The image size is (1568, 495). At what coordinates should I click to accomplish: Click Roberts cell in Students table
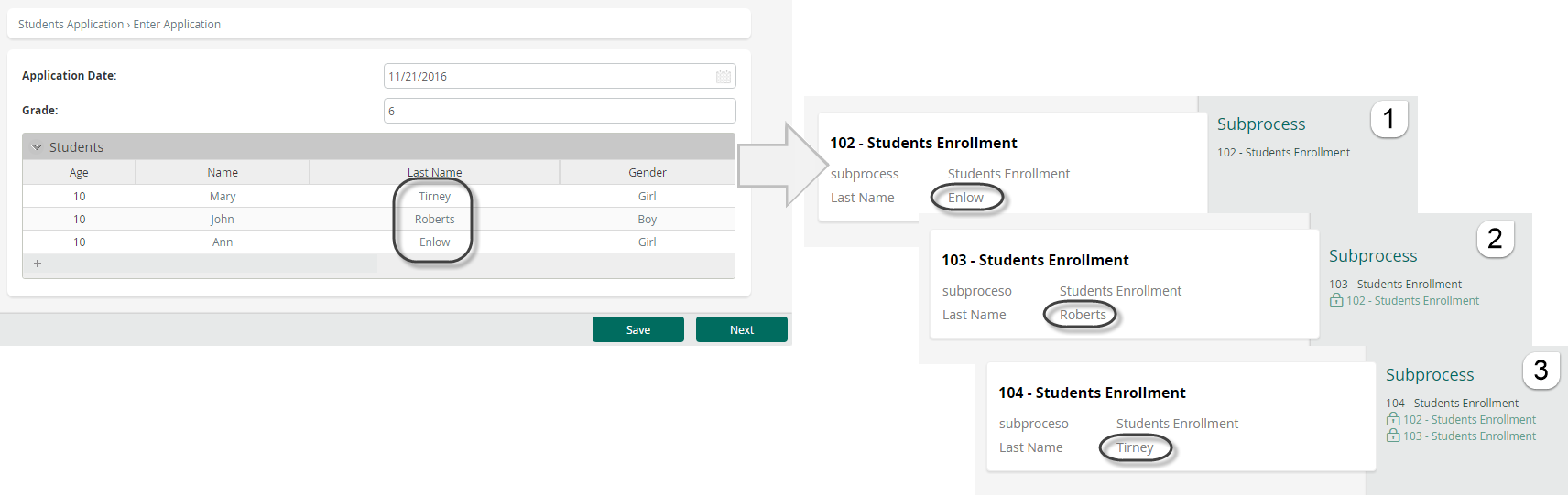434,219
